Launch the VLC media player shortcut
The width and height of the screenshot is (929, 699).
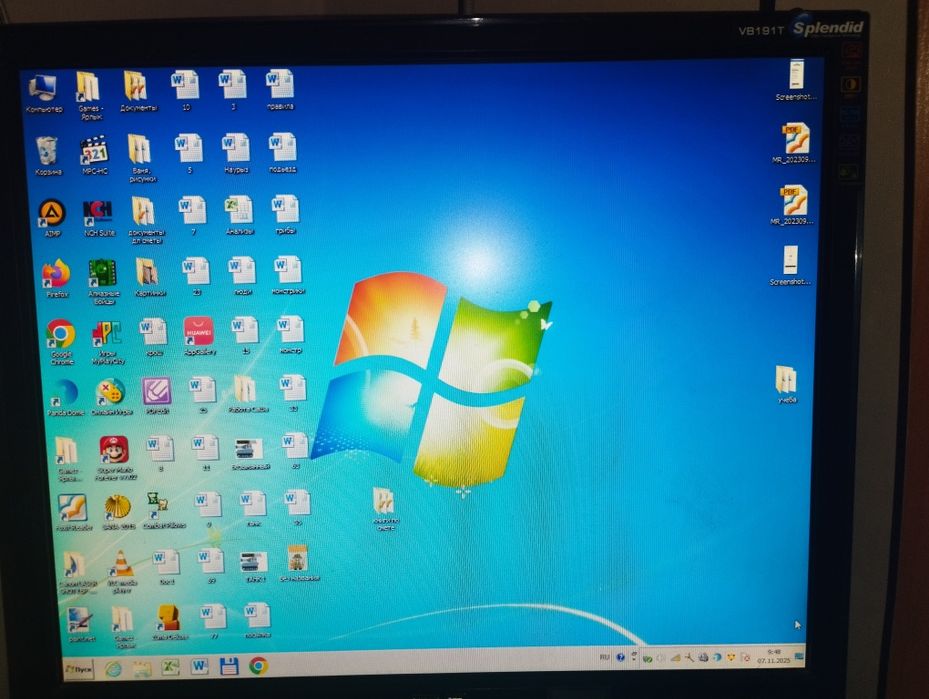click(x=122, y=571)
